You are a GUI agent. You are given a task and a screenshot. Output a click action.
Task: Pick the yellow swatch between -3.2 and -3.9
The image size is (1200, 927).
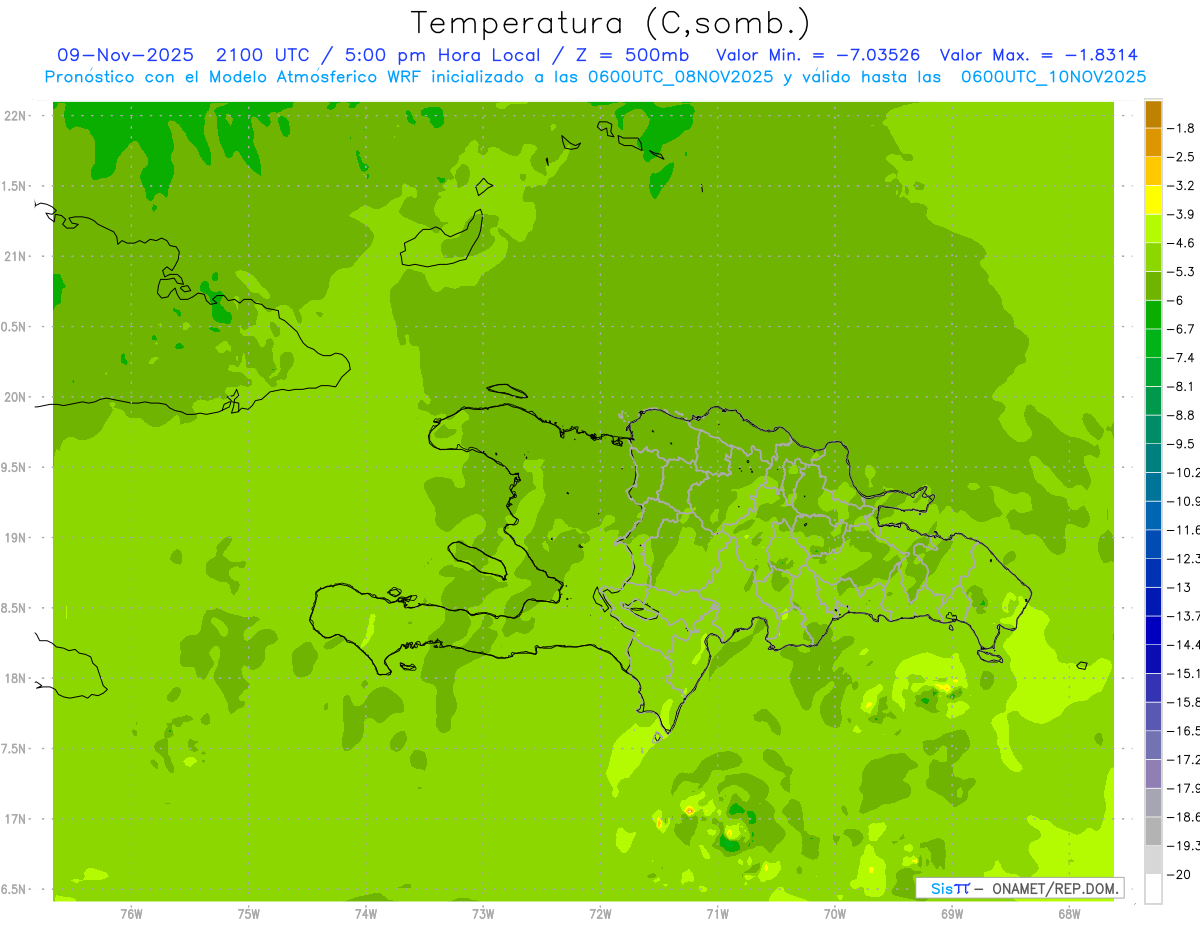tap(1153, 200)
